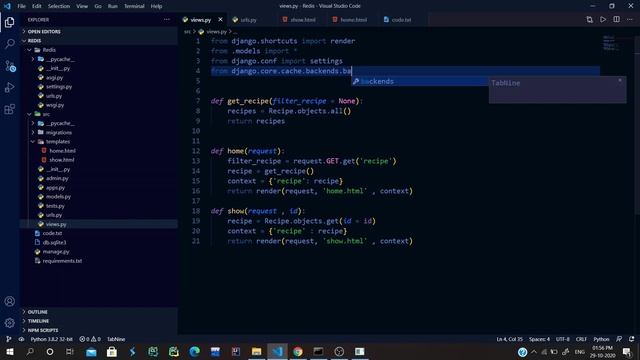640x360 pixels.
Task: Click the errors and warnings status indicator
Action: pyautogui.click(x=90, y=339)
